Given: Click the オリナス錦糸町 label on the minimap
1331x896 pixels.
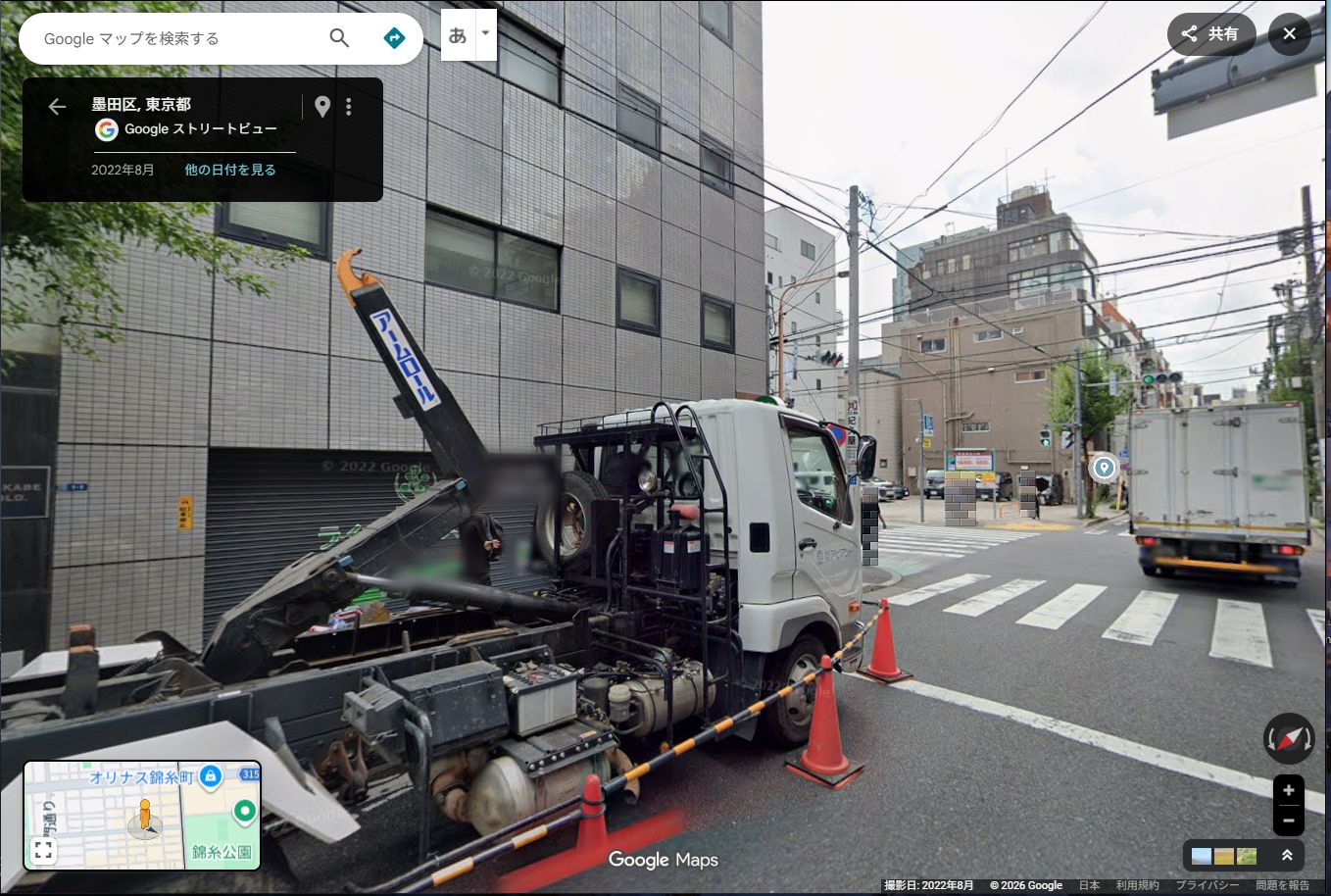Looking at the screenshot, I should point(142,777).
